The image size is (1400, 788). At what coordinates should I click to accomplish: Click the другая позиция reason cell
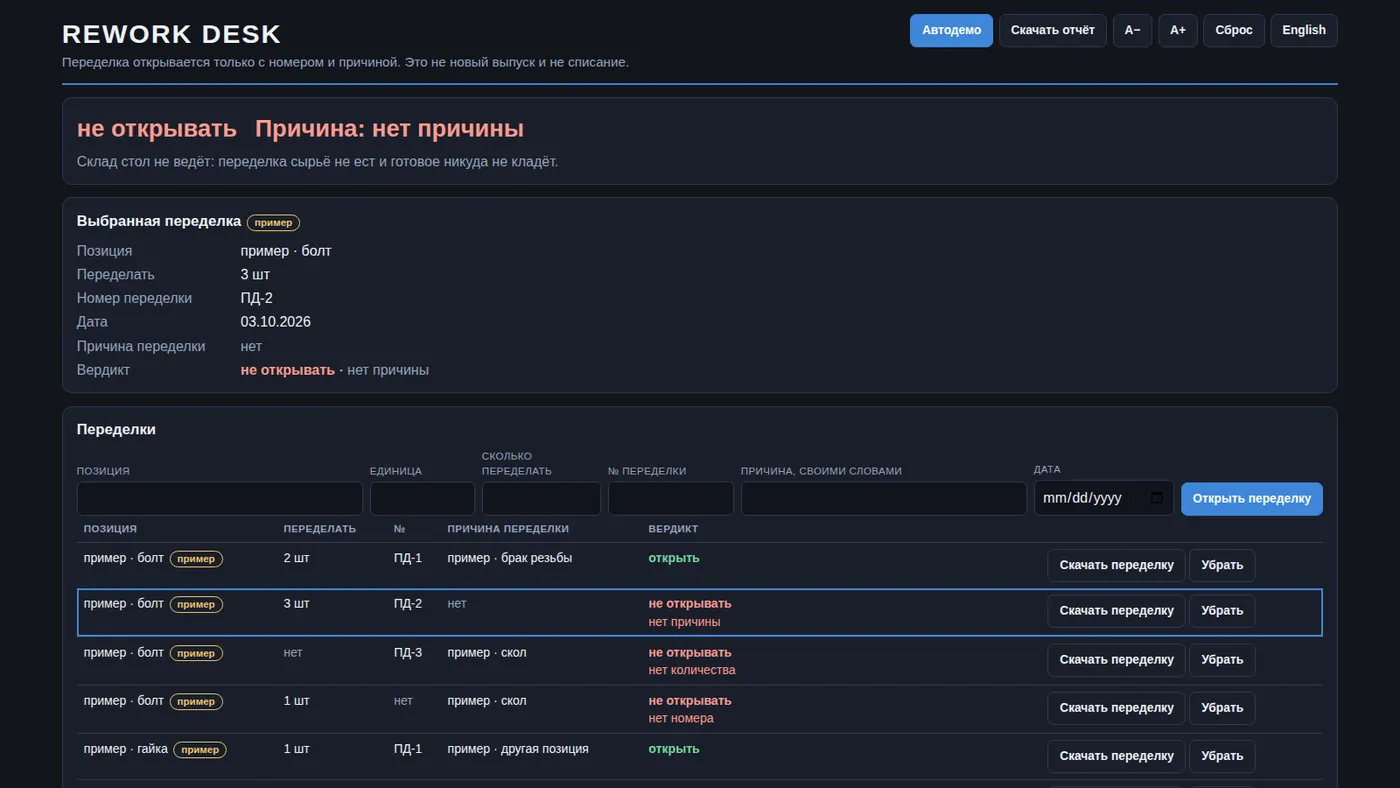(518, 749)
